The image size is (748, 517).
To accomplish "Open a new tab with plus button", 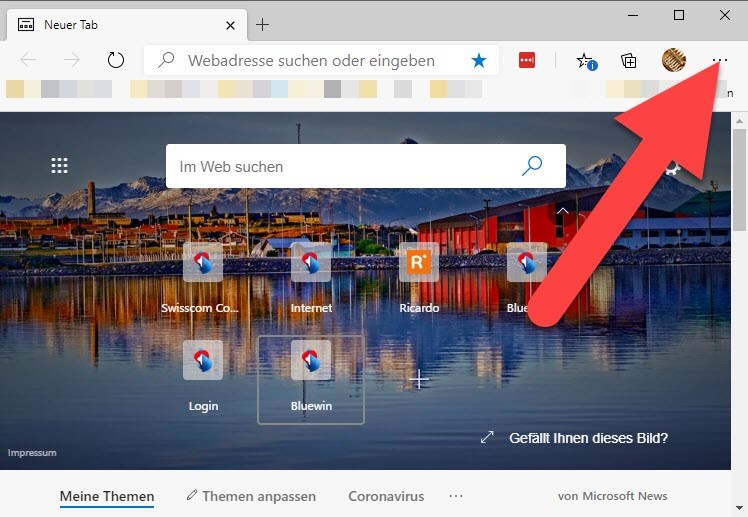I will point(263,24).
